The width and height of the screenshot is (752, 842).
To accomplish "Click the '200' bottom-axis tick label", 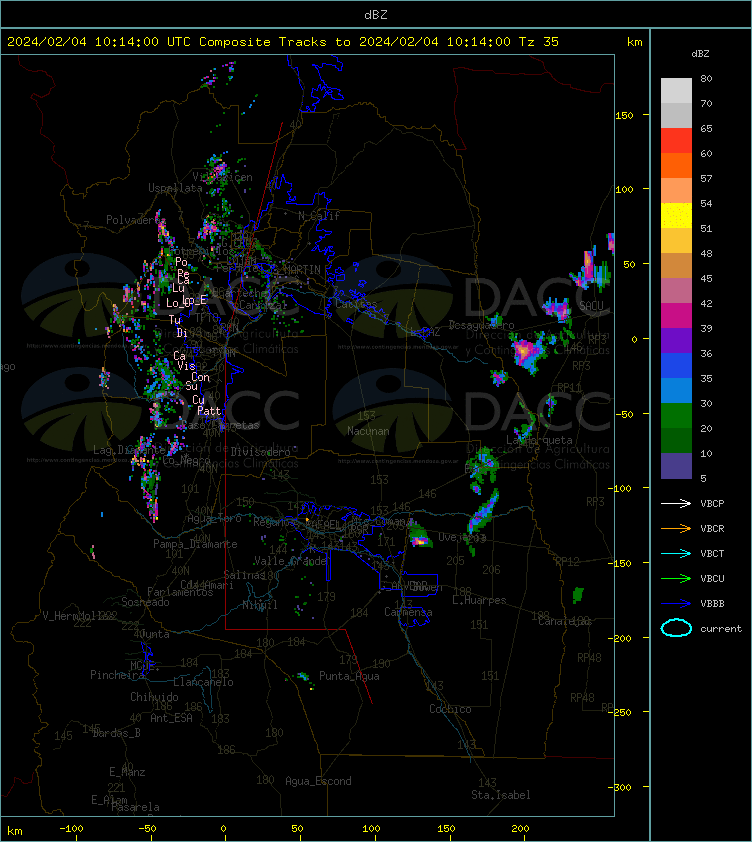I will pos(520,829).
